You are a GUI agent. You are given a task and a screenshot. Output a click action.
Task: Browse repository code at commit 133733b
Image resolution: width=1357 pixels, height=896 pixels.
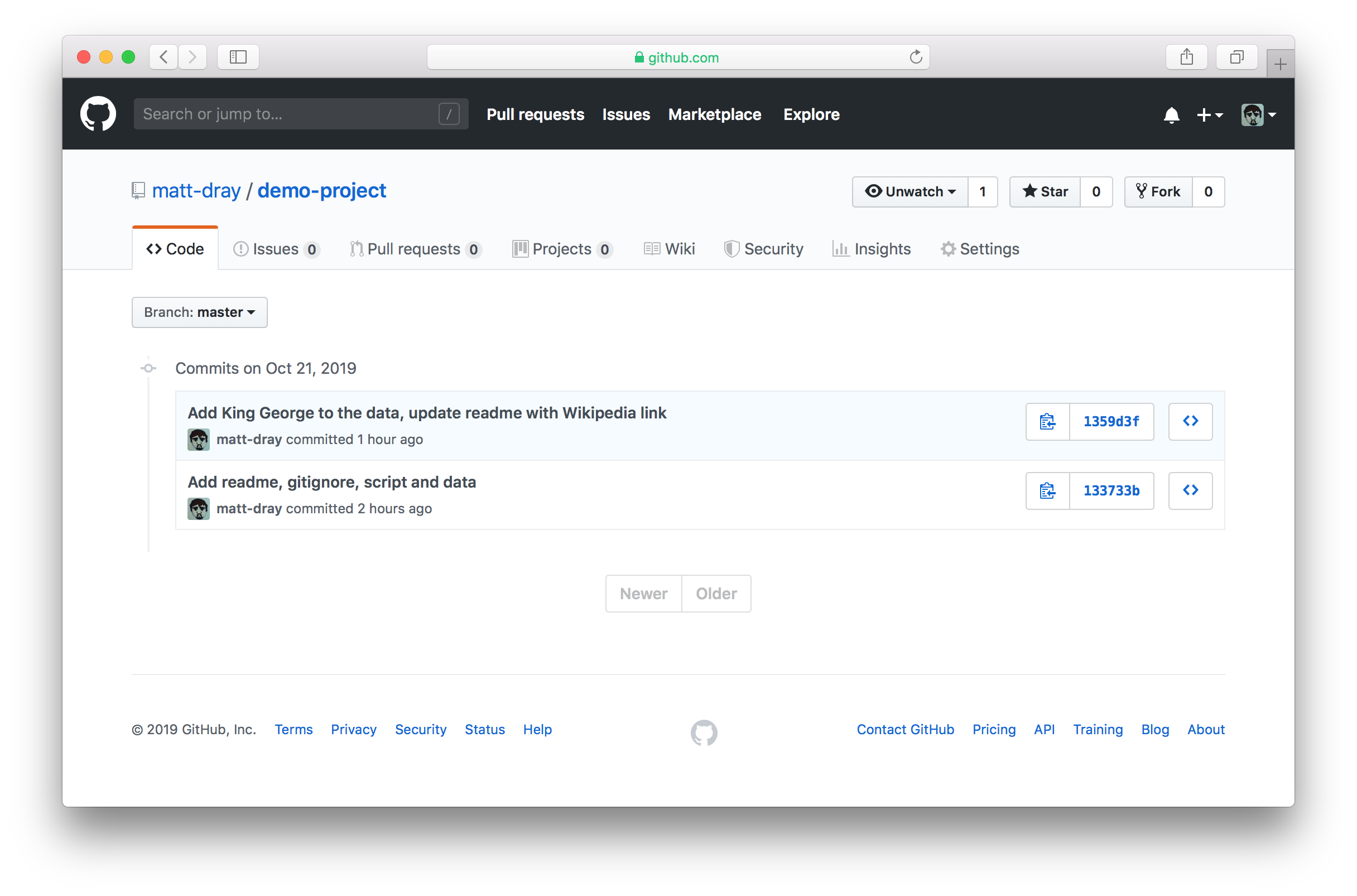click(1190, 490)
